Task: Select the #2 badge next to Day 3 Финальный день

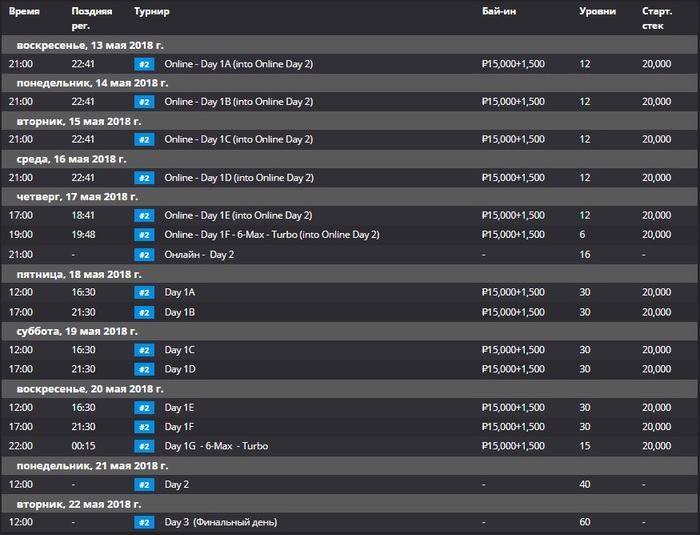Action: point(144,522)
